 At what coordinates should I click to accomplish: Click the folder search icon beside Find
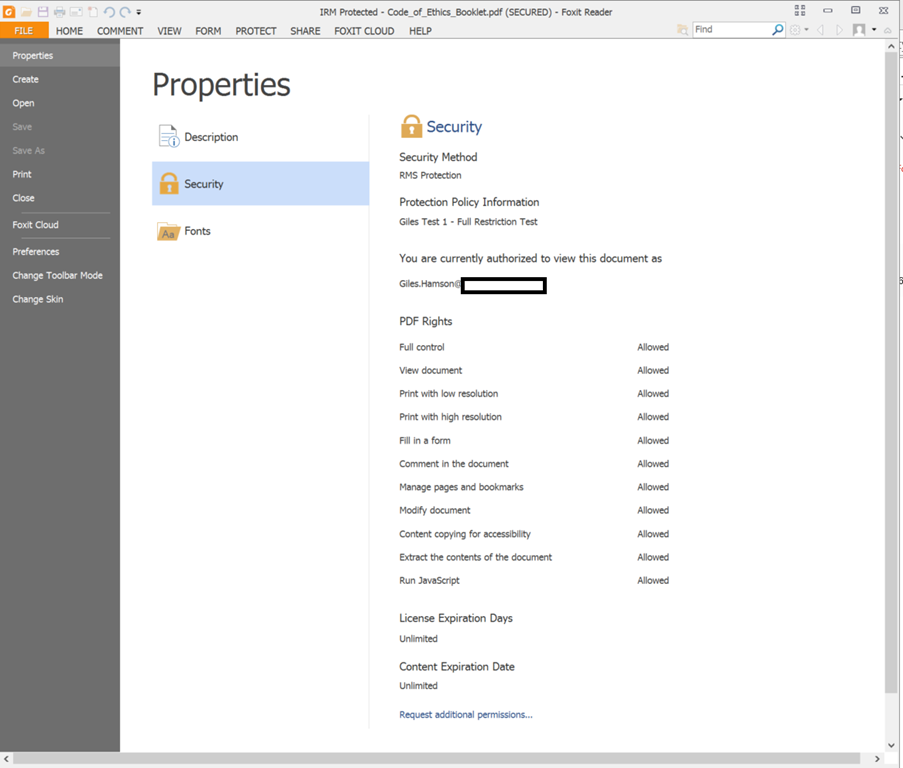click(x=682, y=30)
